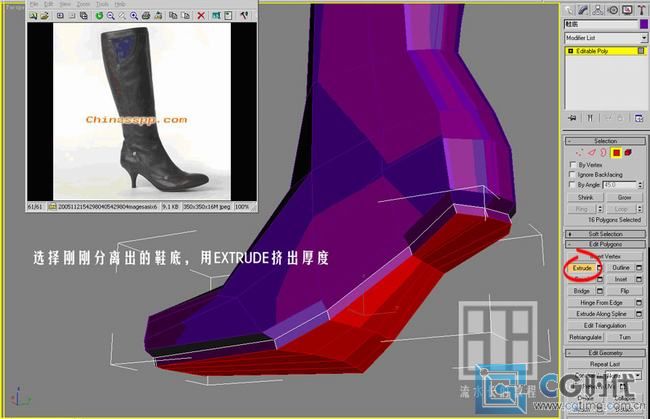Select Vertex sub-object level icon
This screenshot has width=650, height=419.
579,153
